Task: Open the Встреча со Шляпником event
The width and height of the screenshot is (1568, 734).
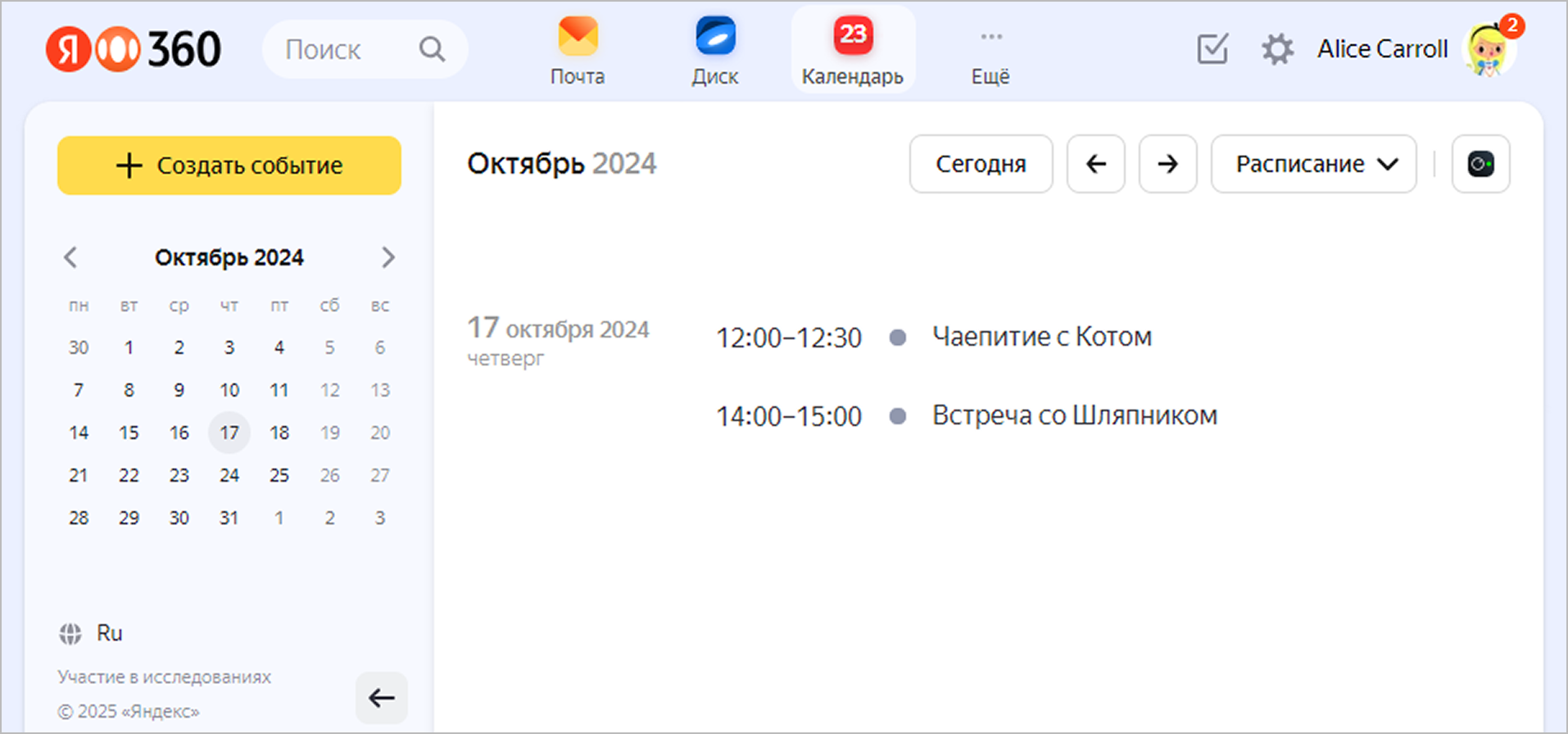Action: pyautogui.click(x=1074, y=415)
